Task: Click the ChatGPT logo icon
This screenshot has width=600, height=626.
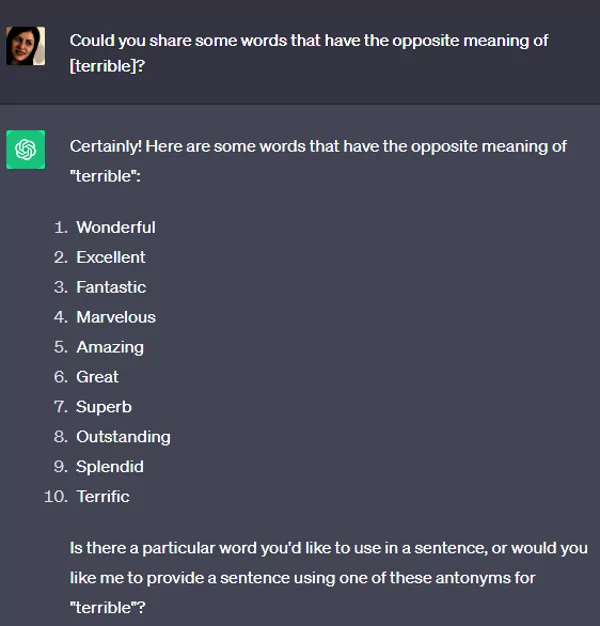Action: (x=25, y=150)
